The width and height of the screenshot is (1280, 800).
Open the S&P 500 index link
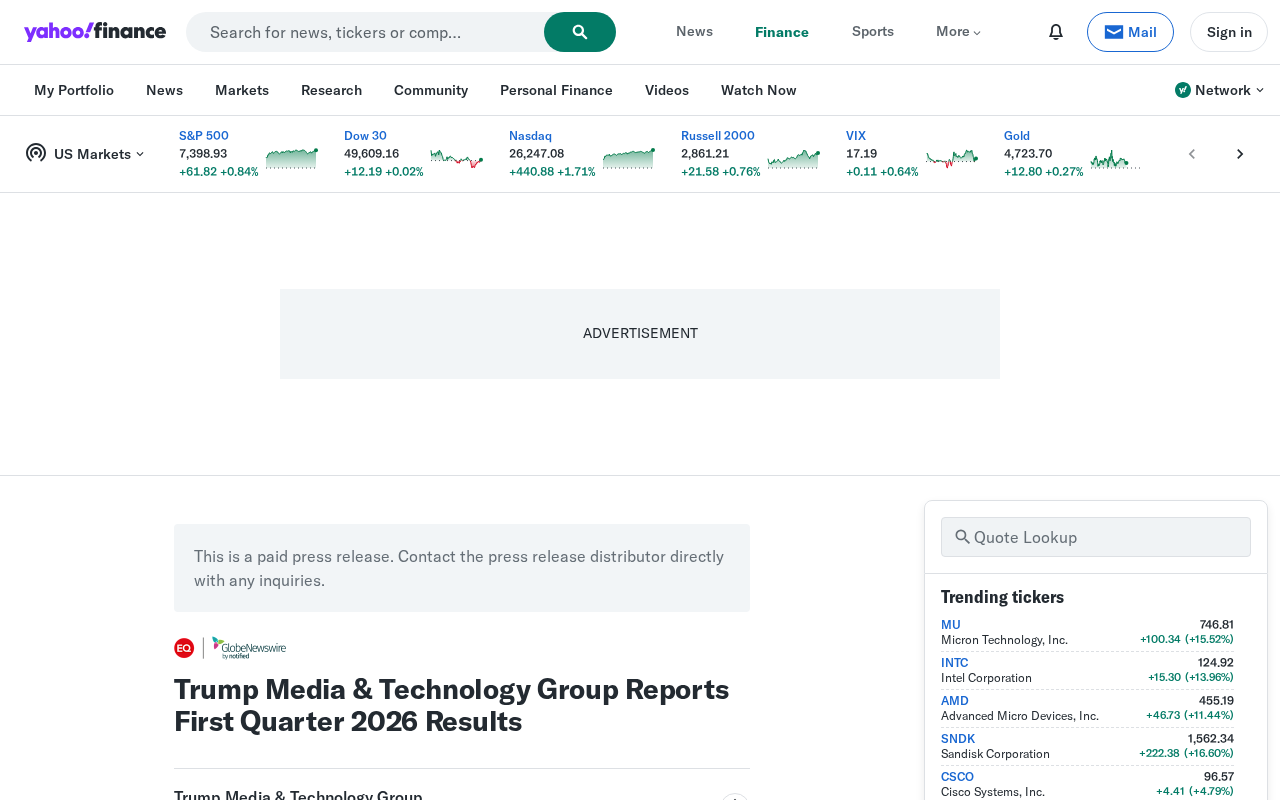[x=204, y=136]
